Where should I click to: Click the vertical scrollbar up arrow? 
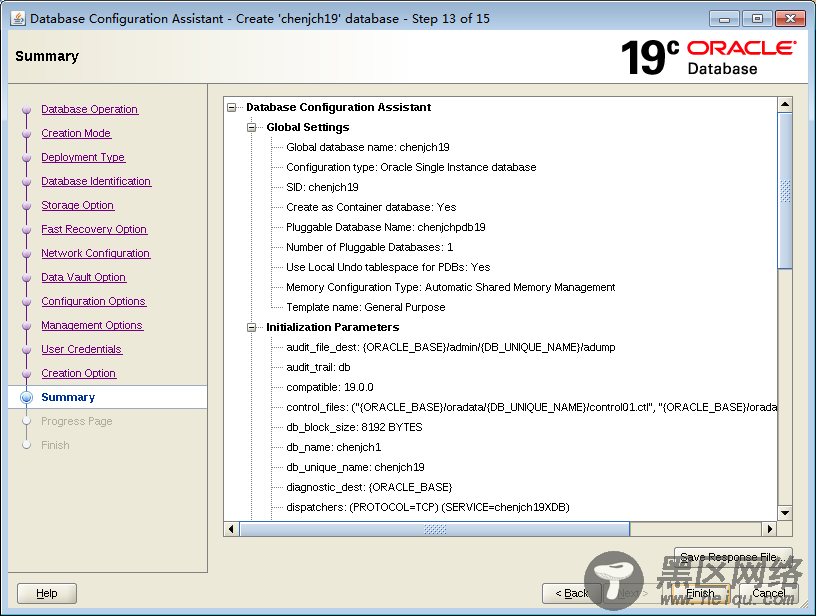785,104
